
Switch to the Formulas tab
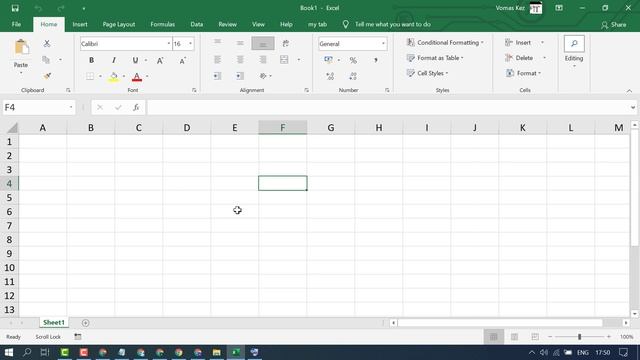click(x=162, y=24)
